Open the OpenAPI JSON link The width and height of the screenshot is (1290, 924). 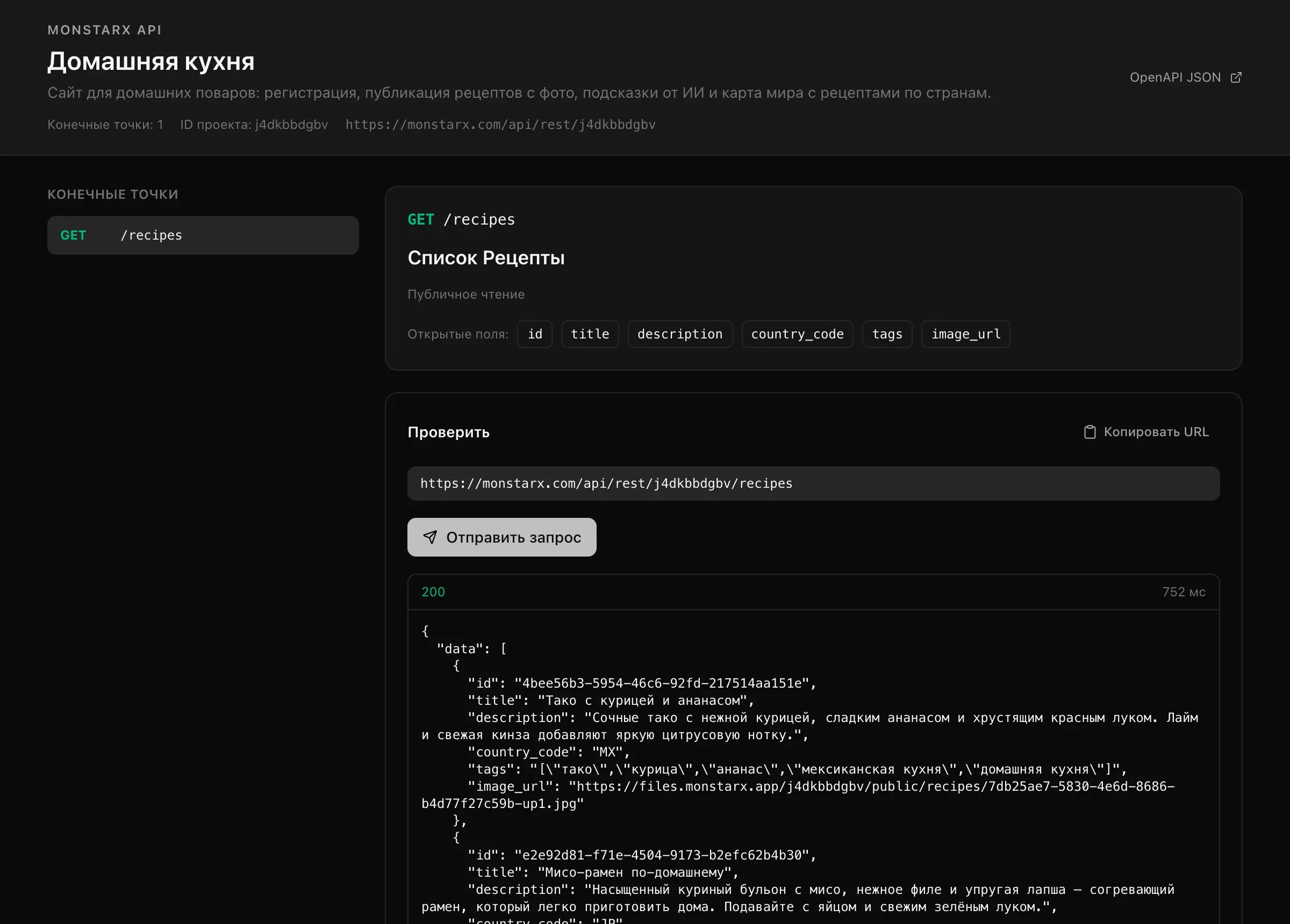point(1185,77)
